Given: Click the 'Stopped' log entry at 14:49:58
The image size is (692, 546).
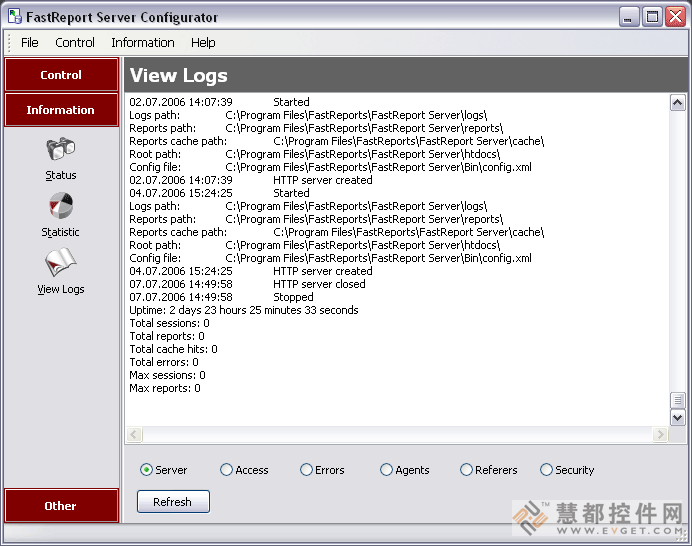Looking at the screenshot, I should pyautogui.click(x=221, y=297).
